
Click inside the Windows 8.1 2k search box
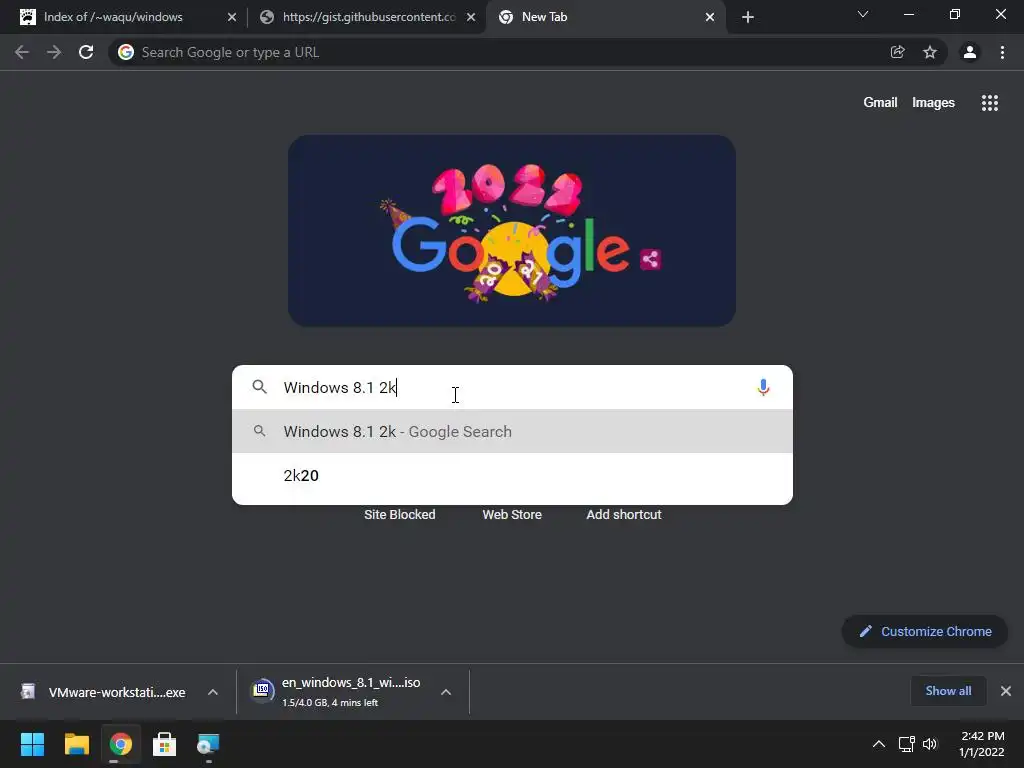(512, 387)
